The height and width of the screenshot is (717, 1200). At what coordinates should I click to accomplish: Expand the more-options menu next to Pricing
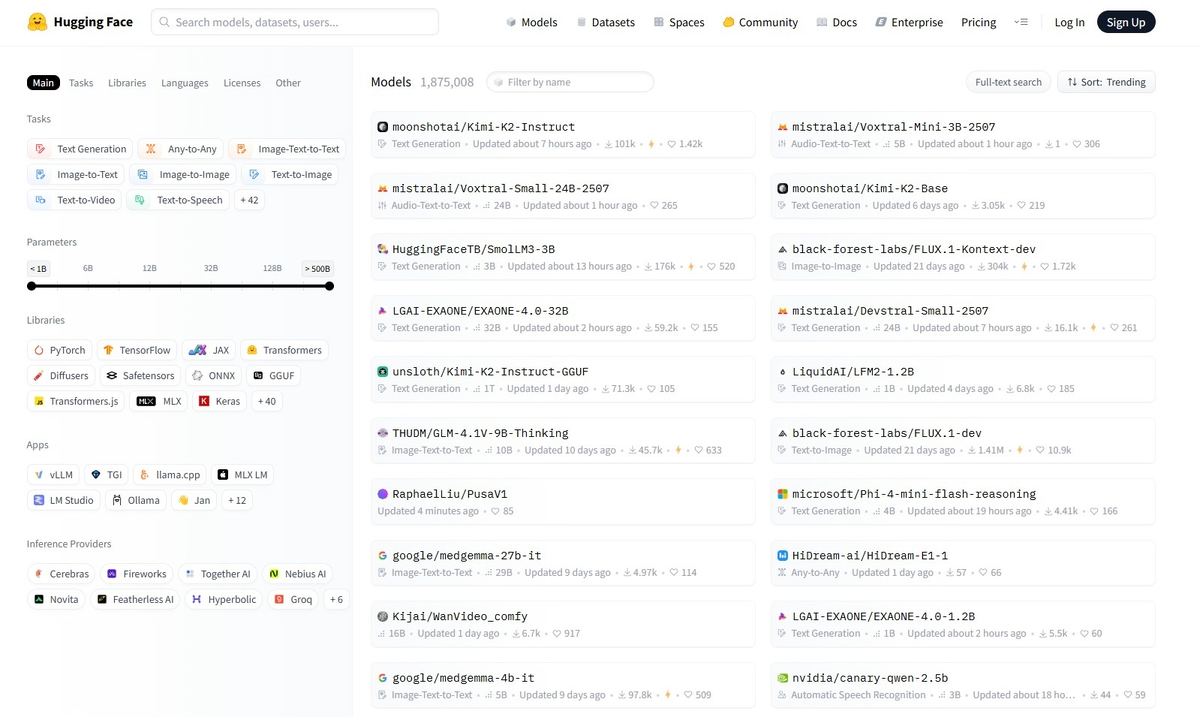1020,22
